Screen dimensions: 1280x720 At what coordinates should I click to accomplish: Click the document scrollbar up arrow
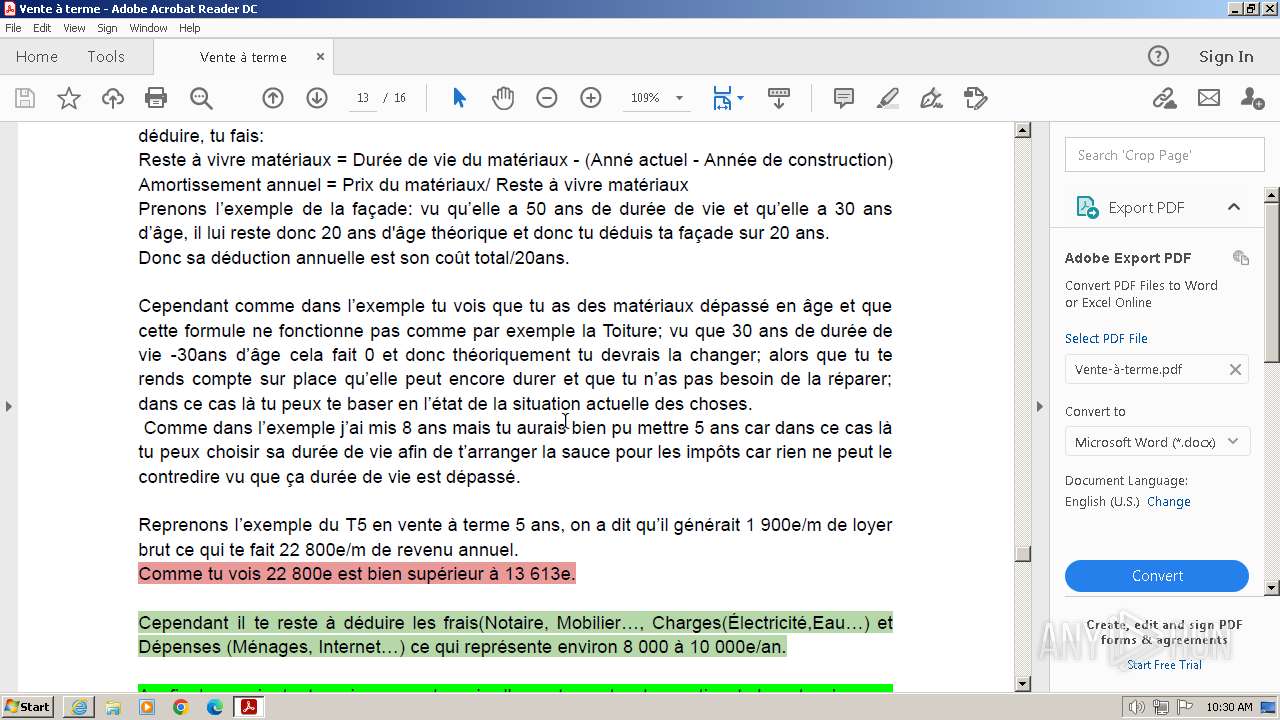click(1023, 130)
